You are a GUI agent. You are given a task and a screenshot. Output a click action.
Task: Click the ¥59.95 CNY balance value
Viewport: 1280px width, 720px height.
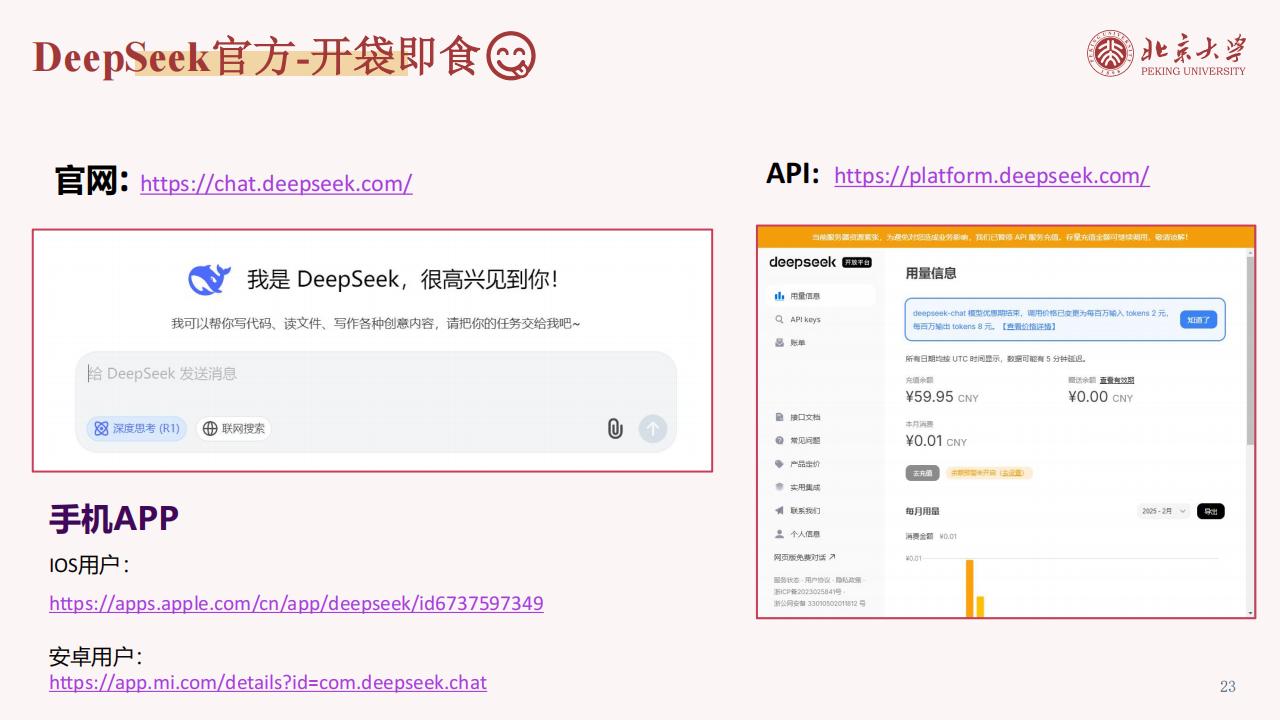(x=942, y=397)
